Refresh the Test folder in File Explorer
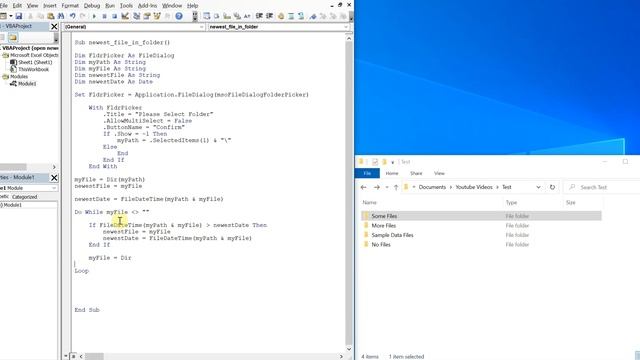This screenshot has height=360, width=640. pos(552,187)
